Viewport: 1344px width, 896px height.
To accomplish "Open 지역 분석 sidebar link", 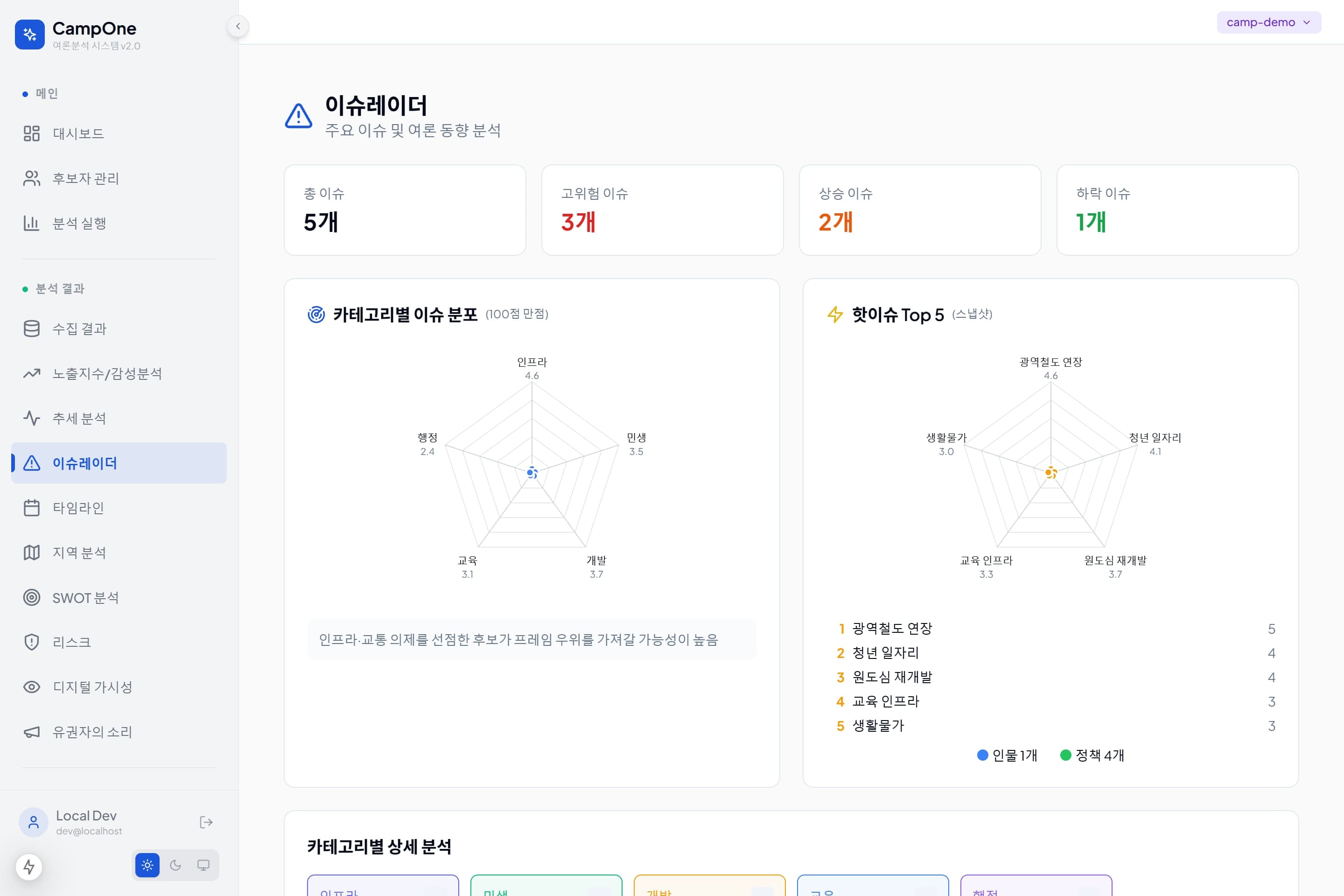I will pos(119,553).
